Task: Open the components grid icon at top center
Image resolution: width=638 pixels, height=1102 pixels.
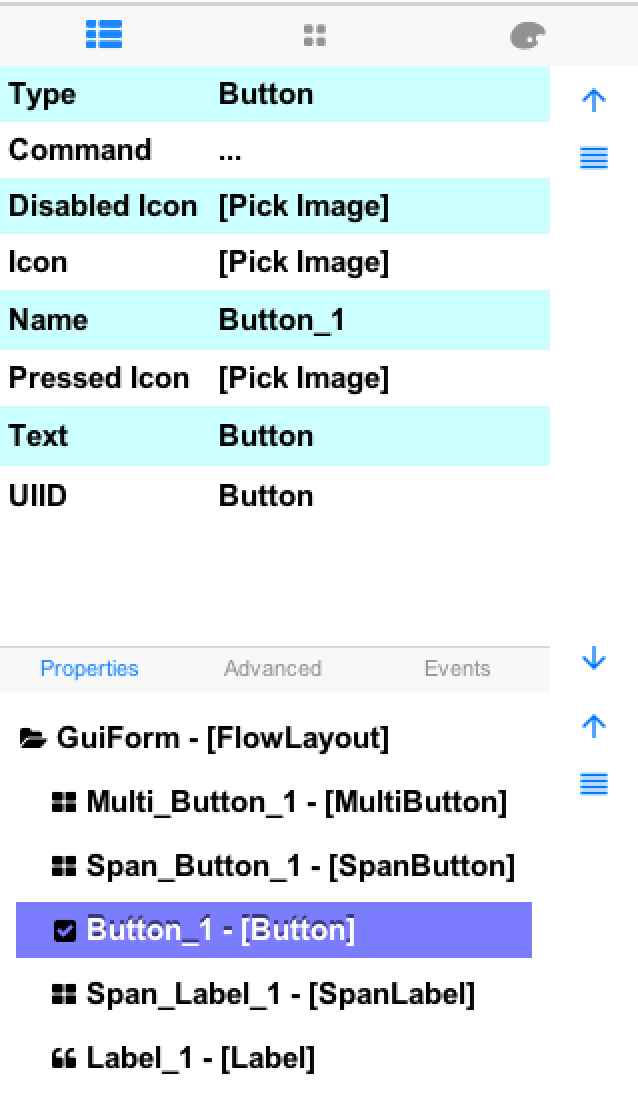Action: [315, 35]
